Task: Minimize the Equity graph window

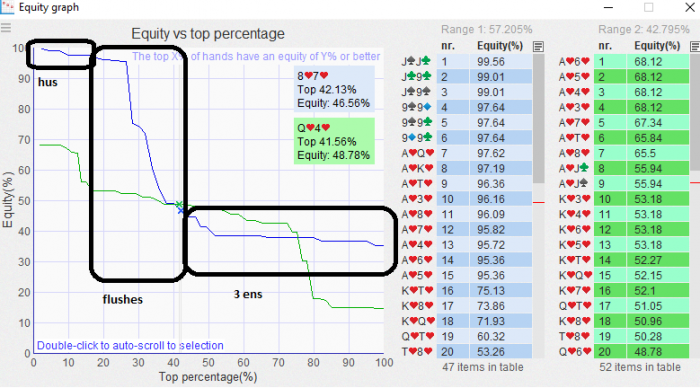Action: 608,8
